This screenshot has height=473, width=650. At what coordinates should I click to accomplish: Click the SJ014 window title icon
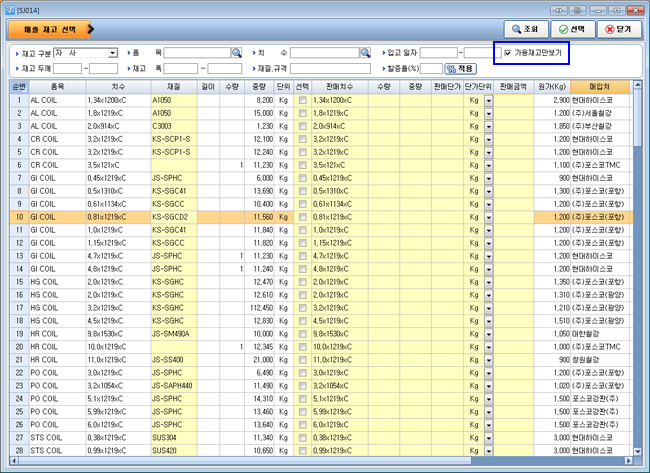point(10,10)
